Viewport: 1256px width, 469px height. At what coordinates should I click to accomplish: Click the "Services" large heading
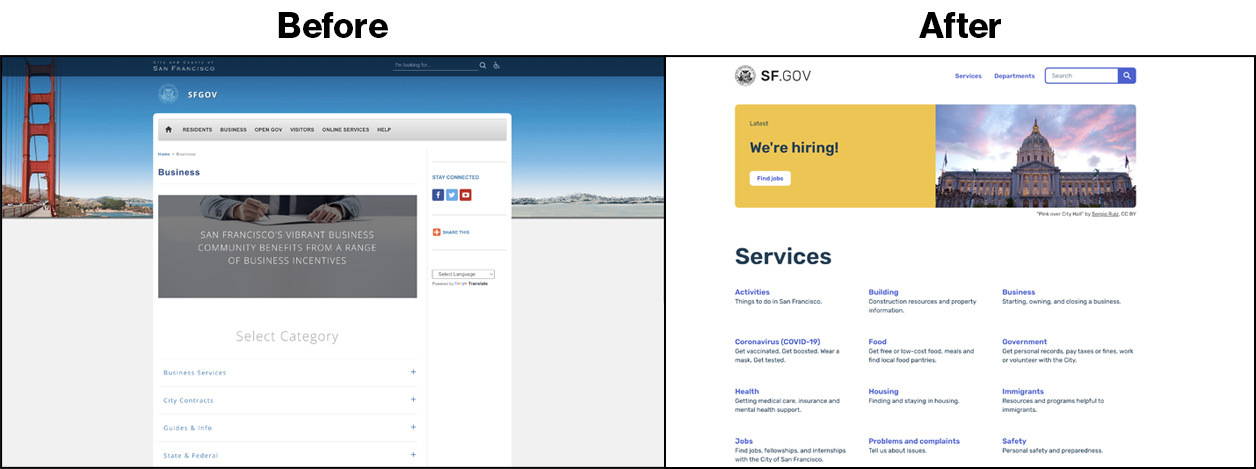pyautogui.click(x=783, y=256)
